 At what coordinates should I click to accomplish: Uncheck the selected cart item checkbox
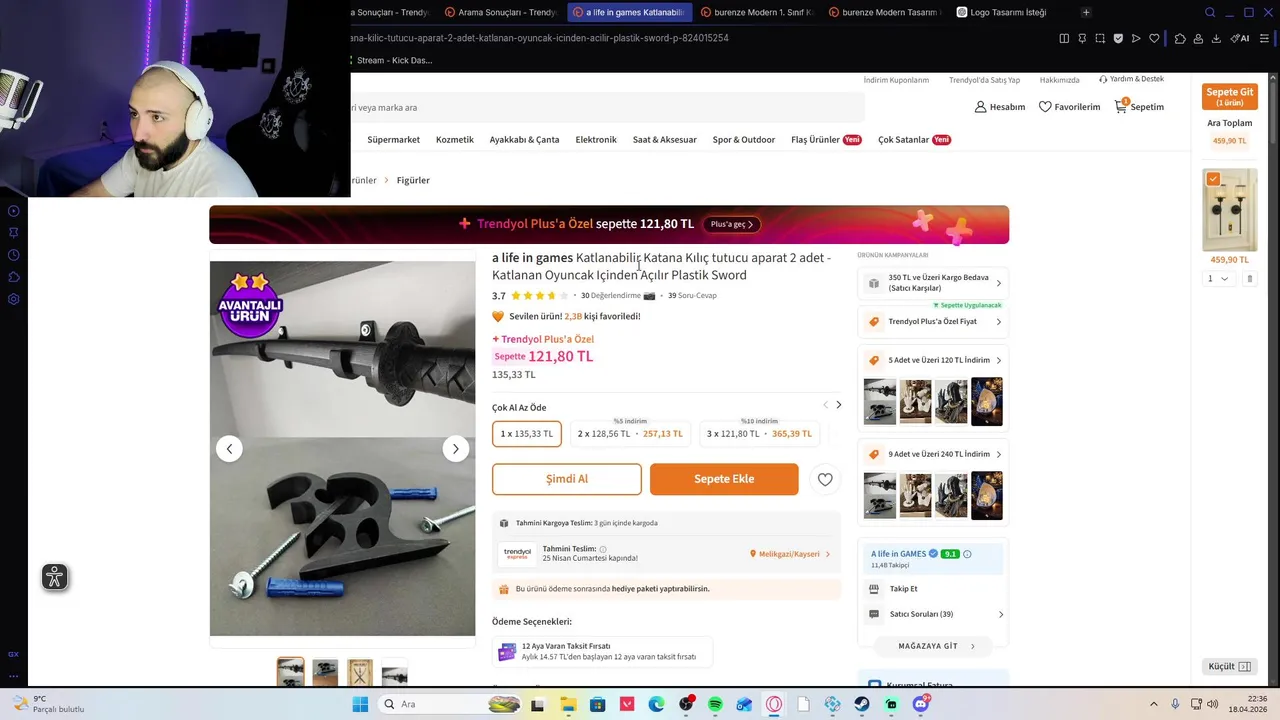coord(1213,179)
